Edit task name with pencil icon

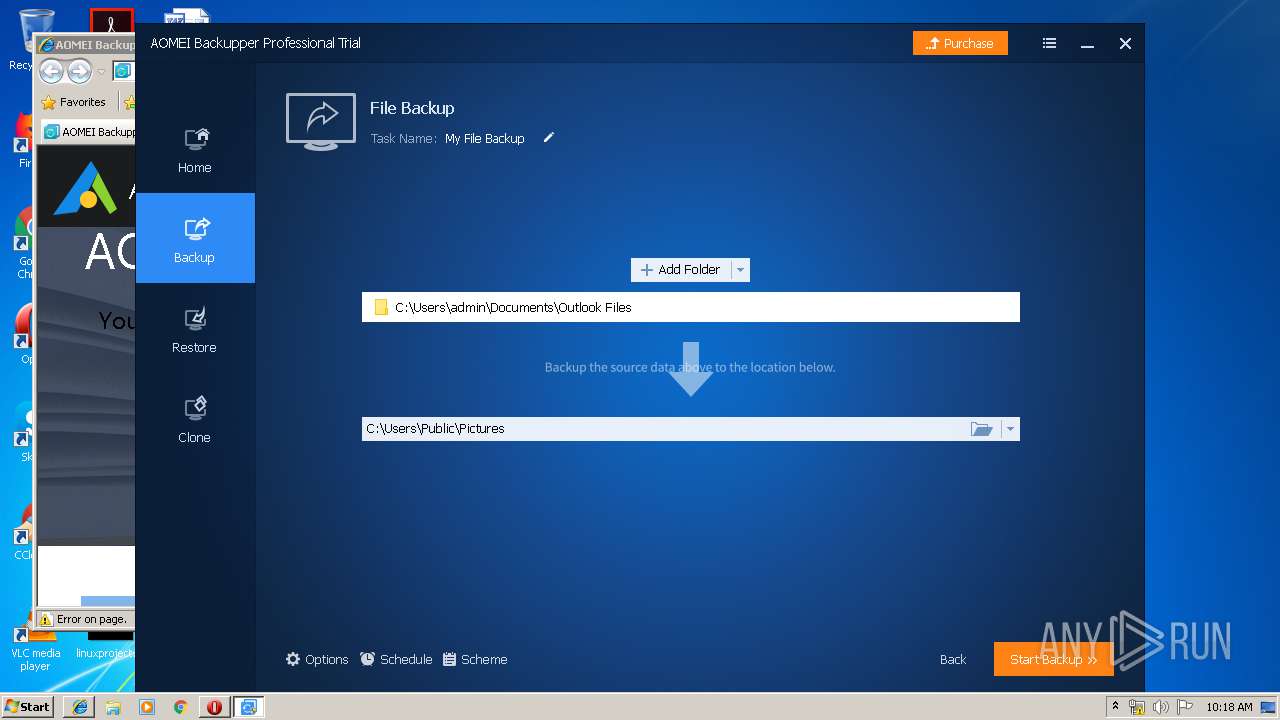pos(548,138)
